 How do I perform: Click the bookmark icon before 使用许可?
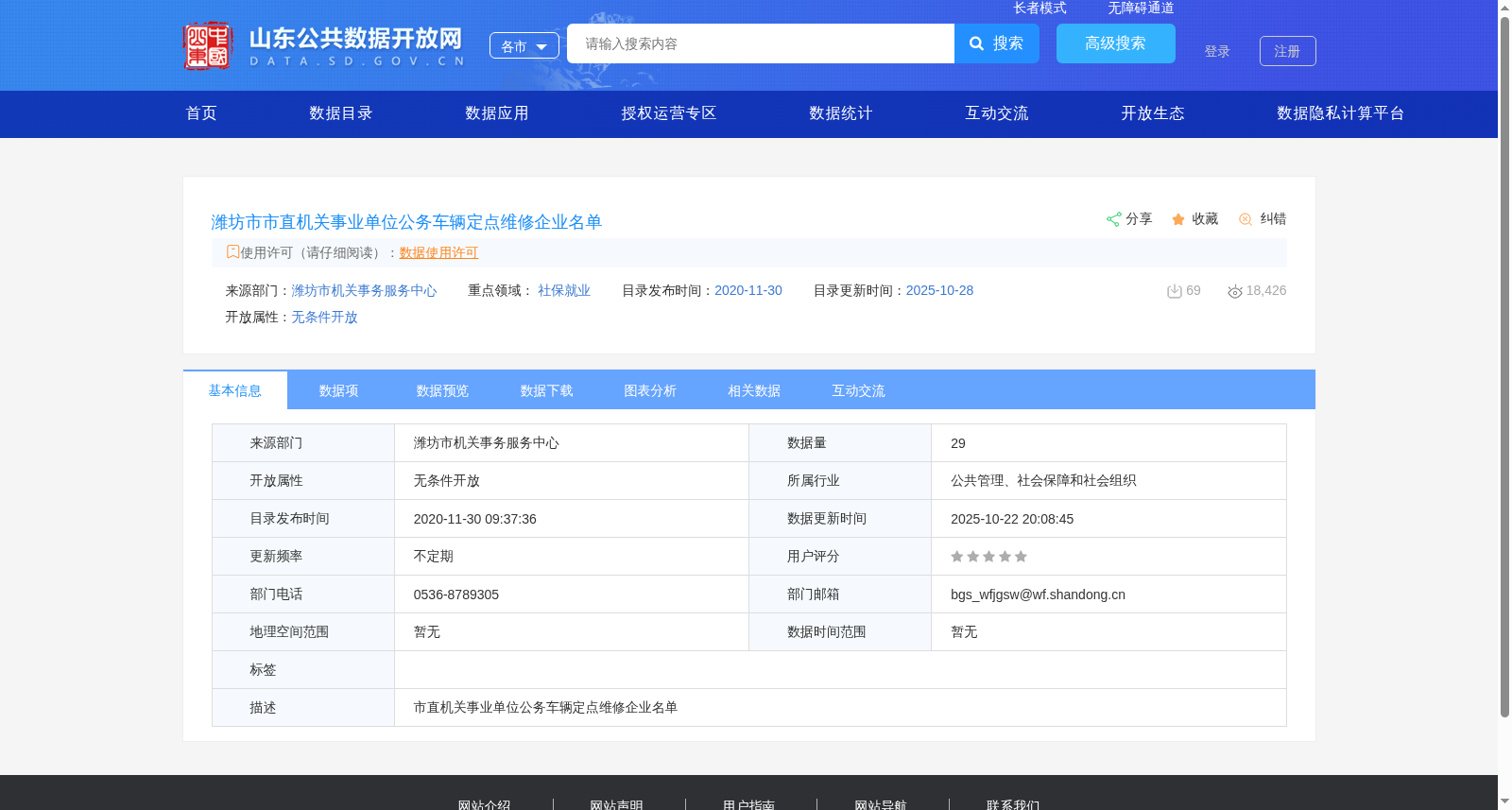(x=232, y=251)
